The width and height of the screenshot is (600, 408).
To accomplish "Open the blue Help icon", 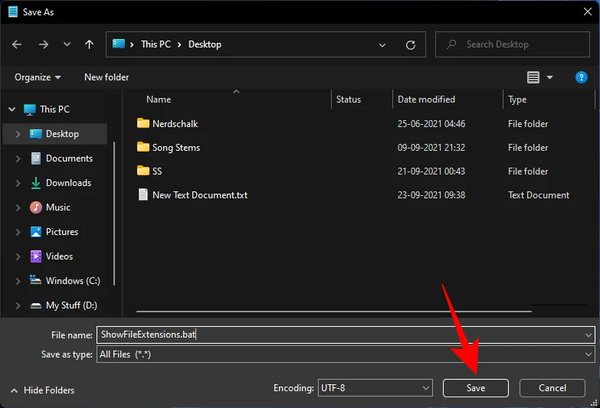I will [x=581, y=77].
